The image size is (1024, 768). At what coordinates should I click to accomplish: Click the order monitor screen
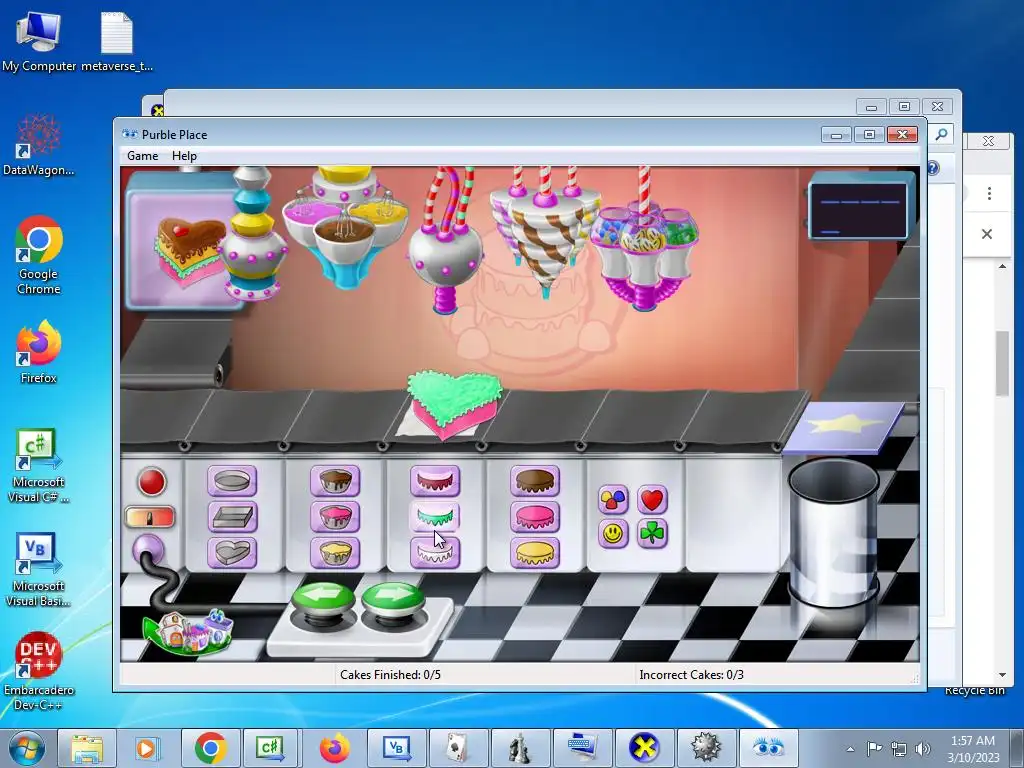point(859,210)
